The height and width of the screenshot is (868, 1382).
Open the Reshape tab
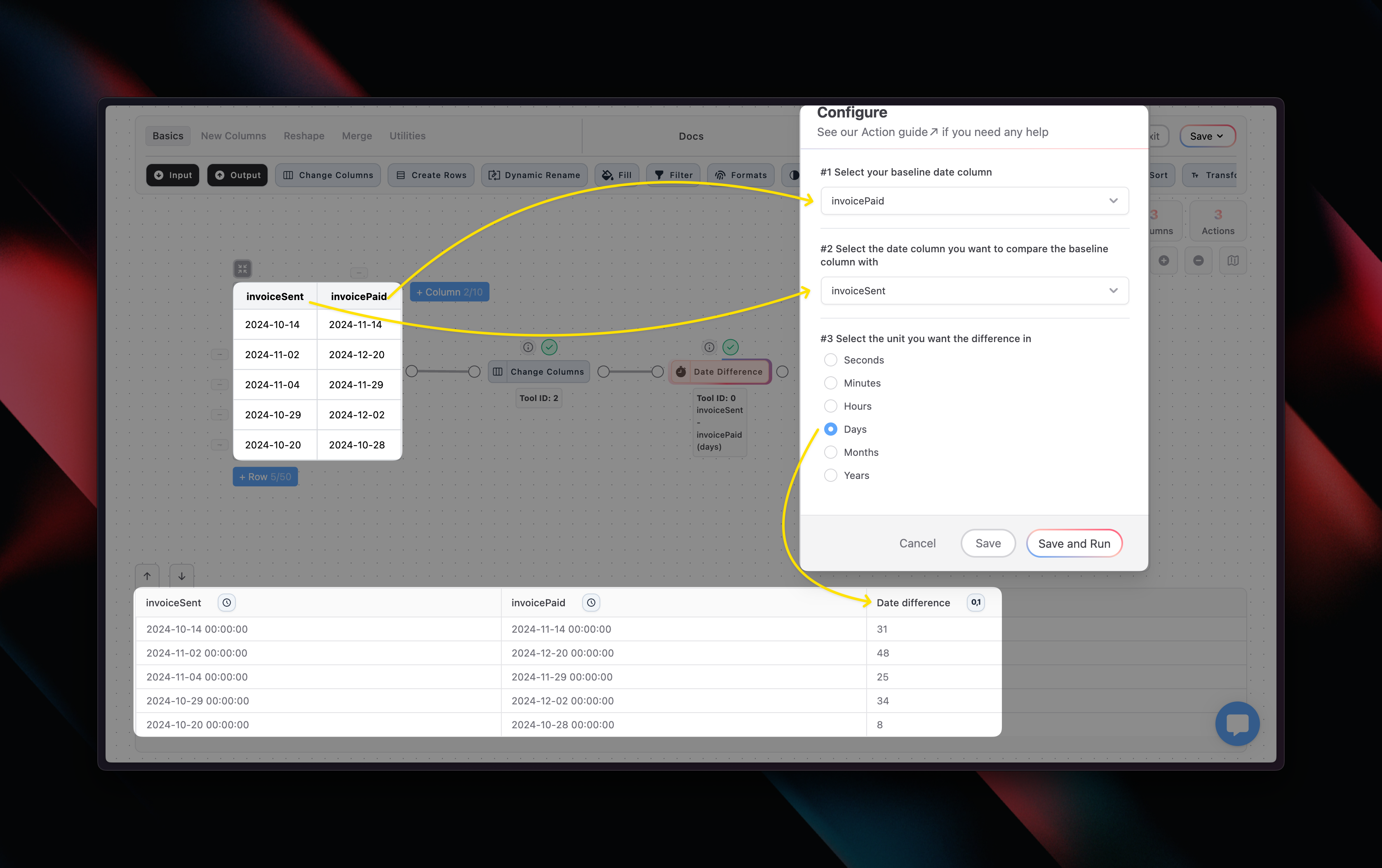303,136
